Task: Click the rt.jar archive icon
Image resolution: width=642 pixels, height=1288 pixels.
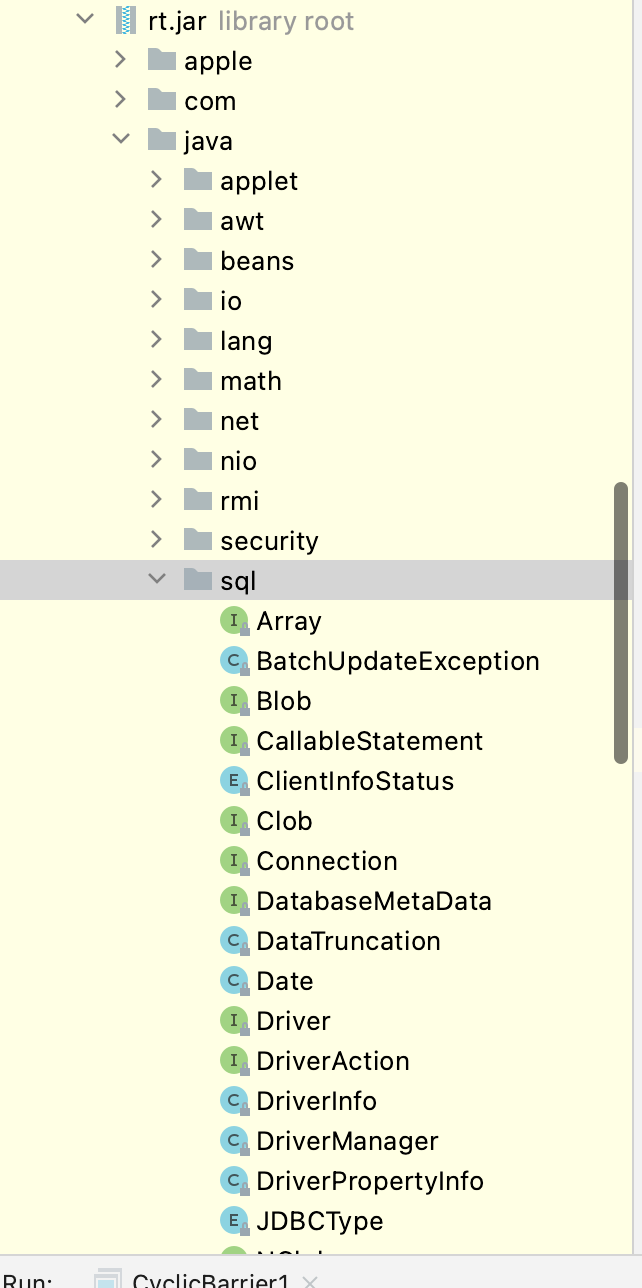Action: [x=125, y=21]
